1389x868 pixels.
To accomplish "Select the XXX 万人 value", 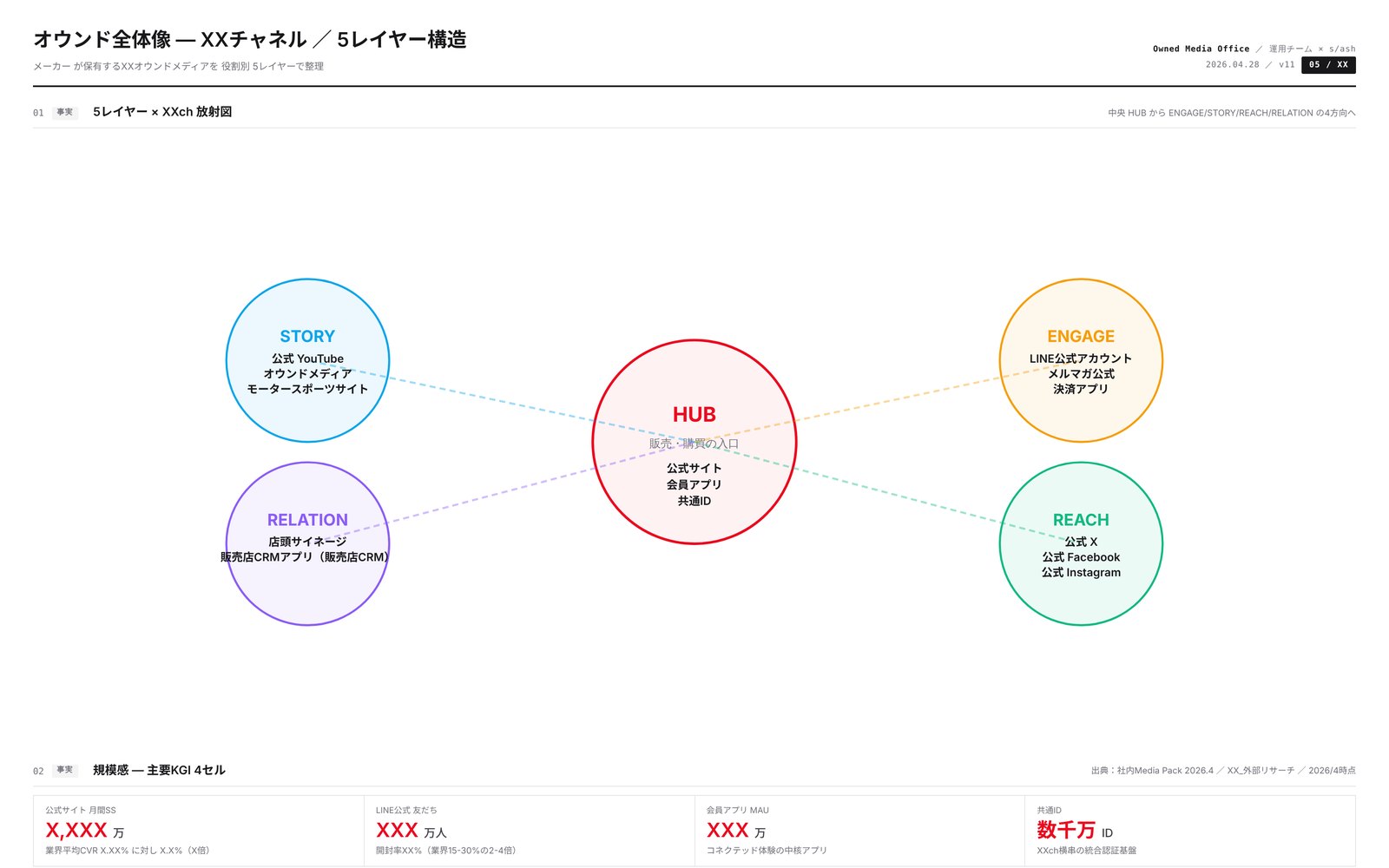I will coord(411,831).
